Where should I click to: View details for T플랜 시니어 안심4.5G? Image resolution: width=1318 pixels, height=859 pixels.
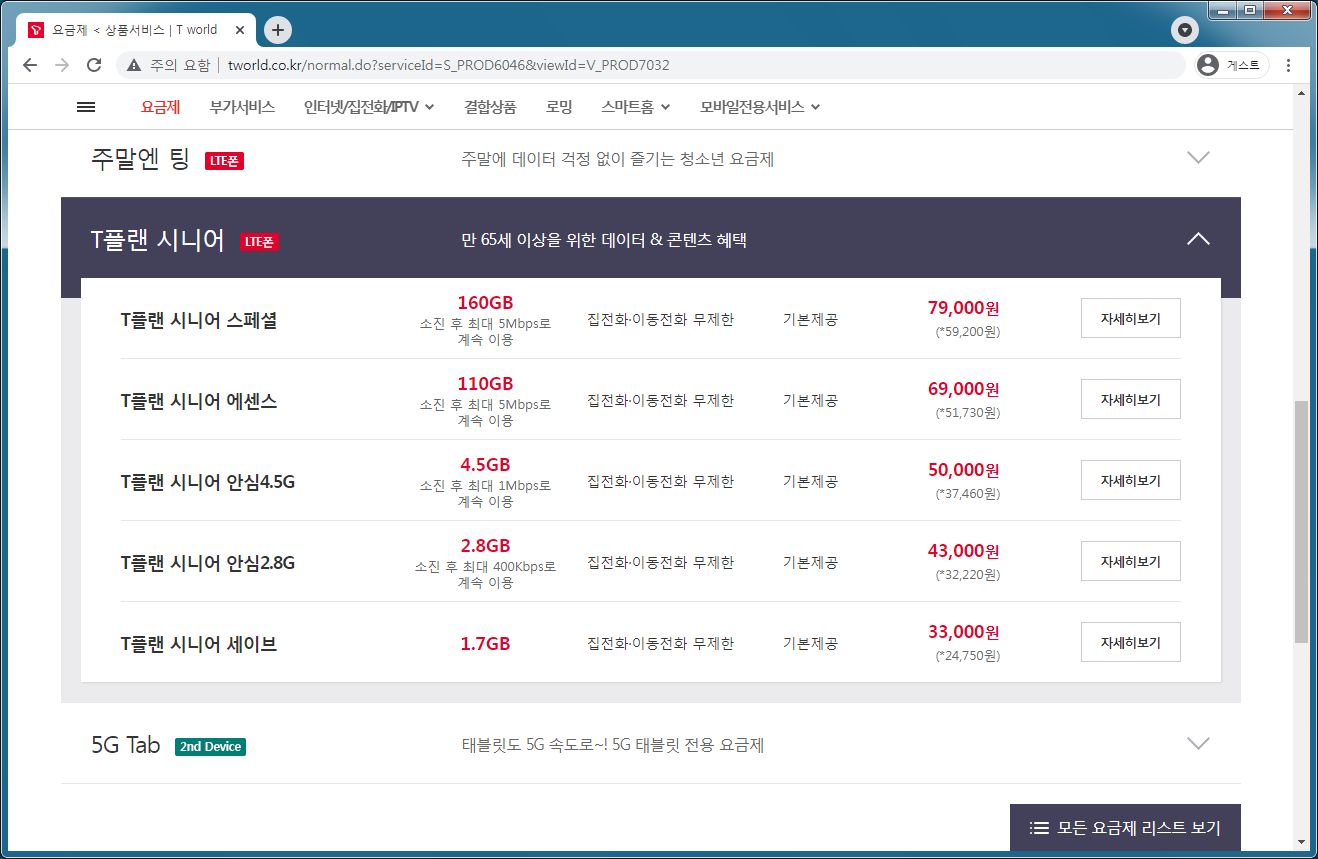[1131, 480]
